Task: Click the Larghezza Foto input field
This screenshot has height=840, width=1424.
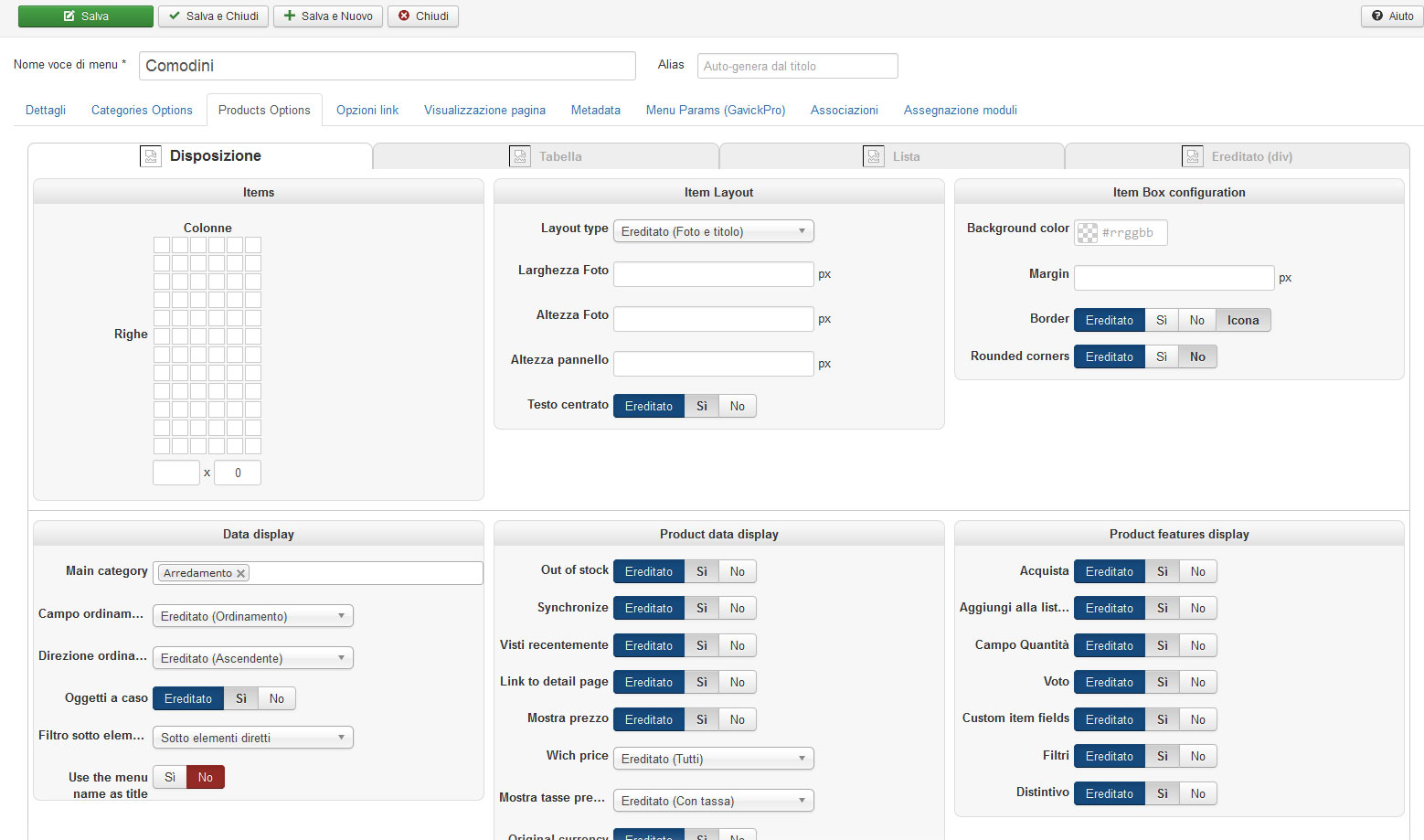Action: click(x=714, y=274)
